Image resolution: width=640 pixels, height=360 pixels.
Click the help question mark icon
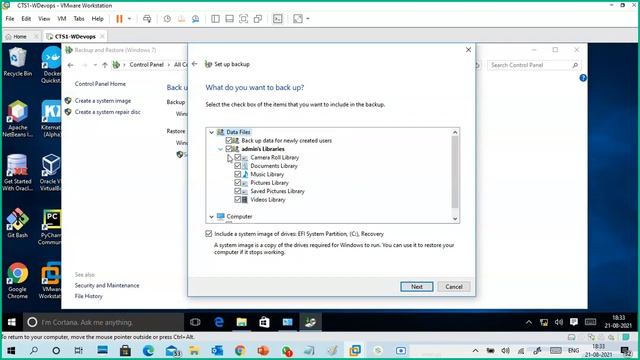583,78
